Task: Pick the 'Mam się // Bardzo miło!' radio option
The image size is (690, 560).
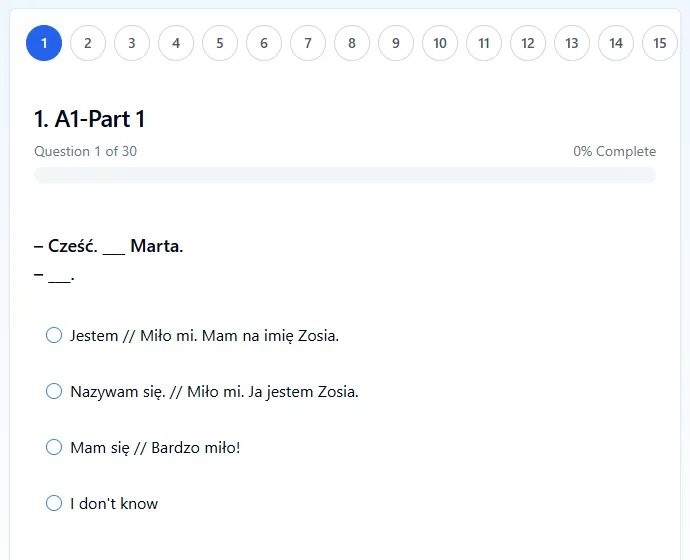Action: [x=54, y=447]
